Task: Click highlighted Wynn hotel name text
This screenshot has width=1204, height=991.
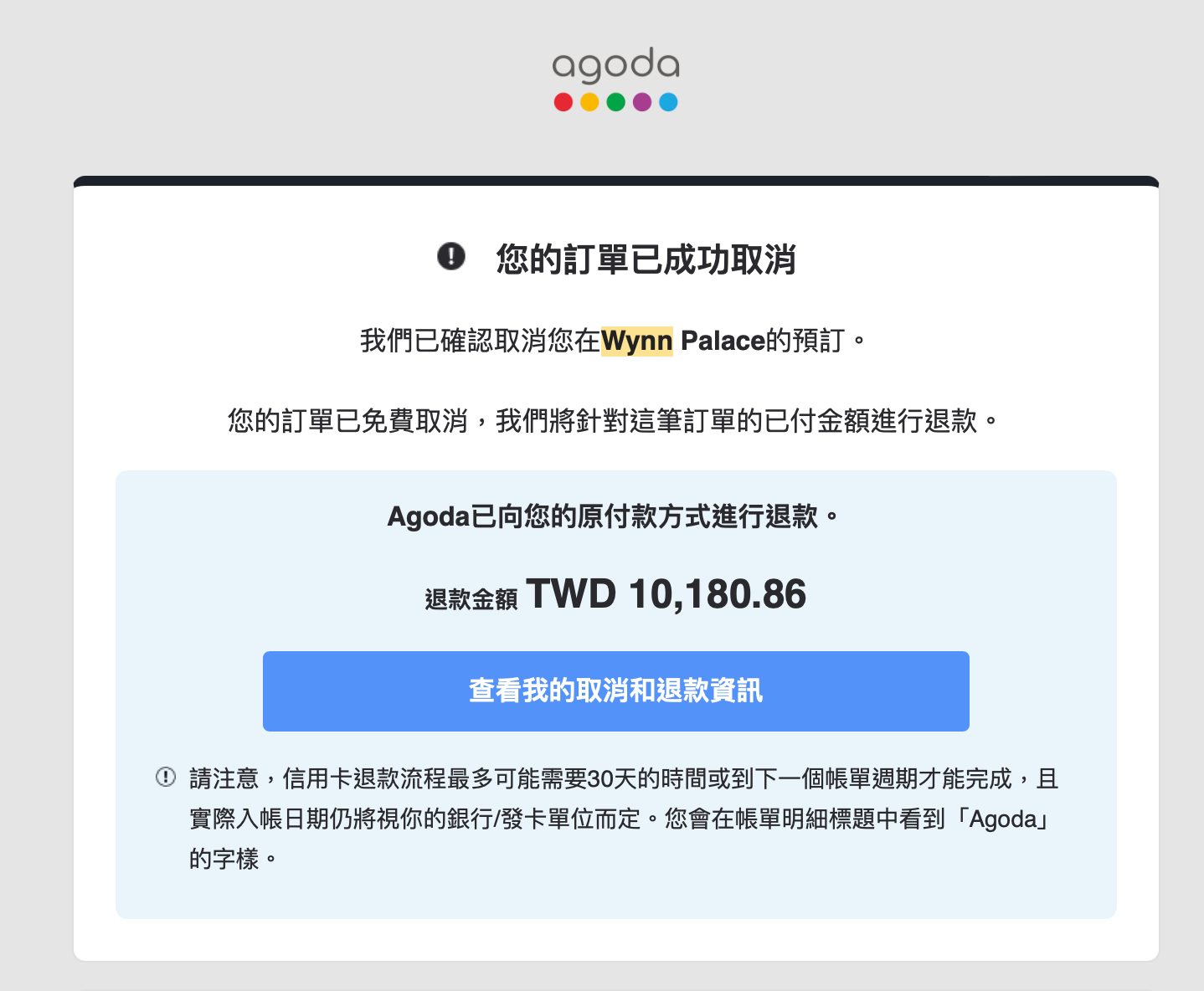Action: pyautogui.click(x=637, y=341)
